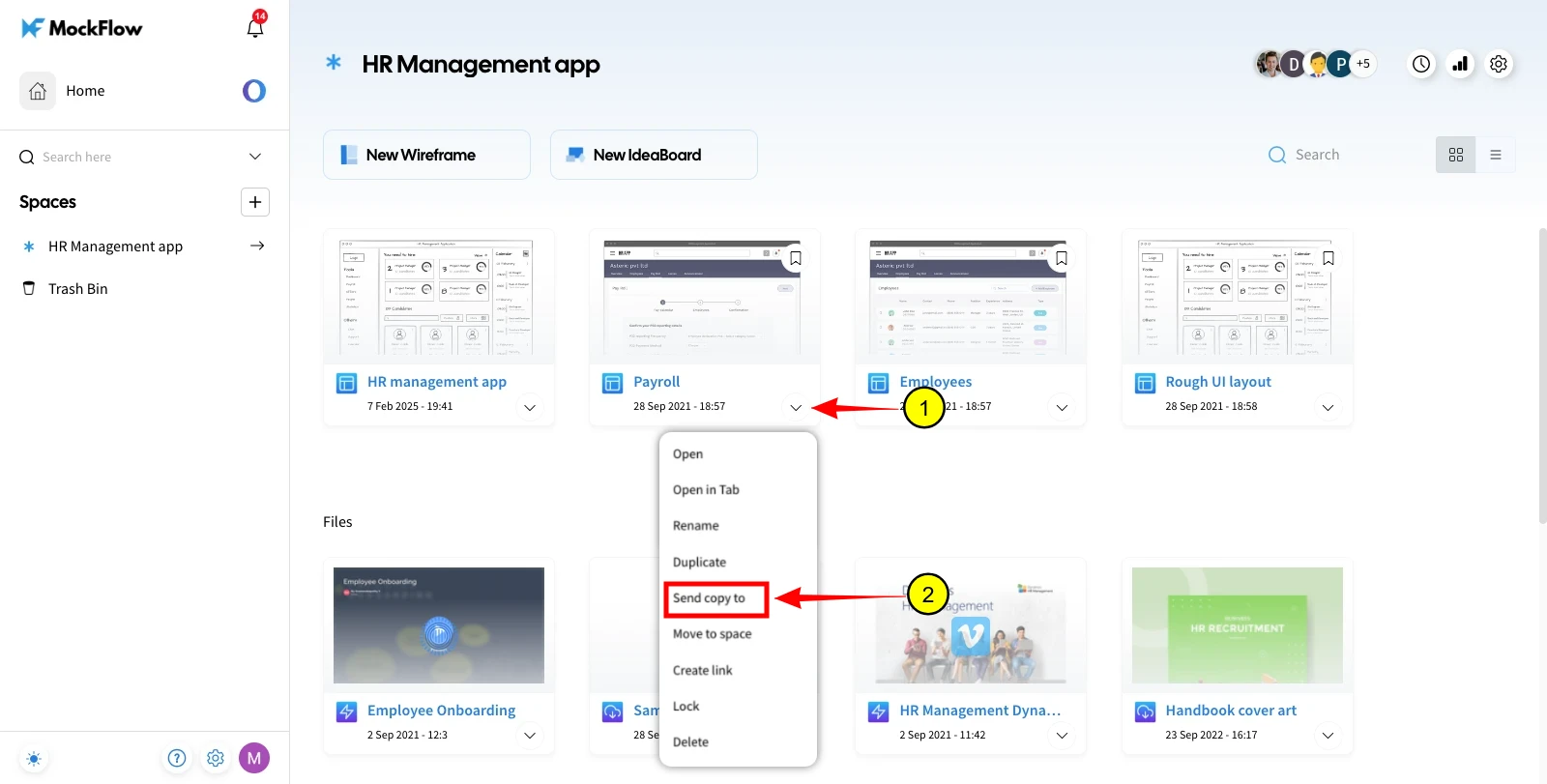The image size is (1547, 784).
Task: Open the Employee Onboarding thumbnail
Action: (x=439, y=625)
